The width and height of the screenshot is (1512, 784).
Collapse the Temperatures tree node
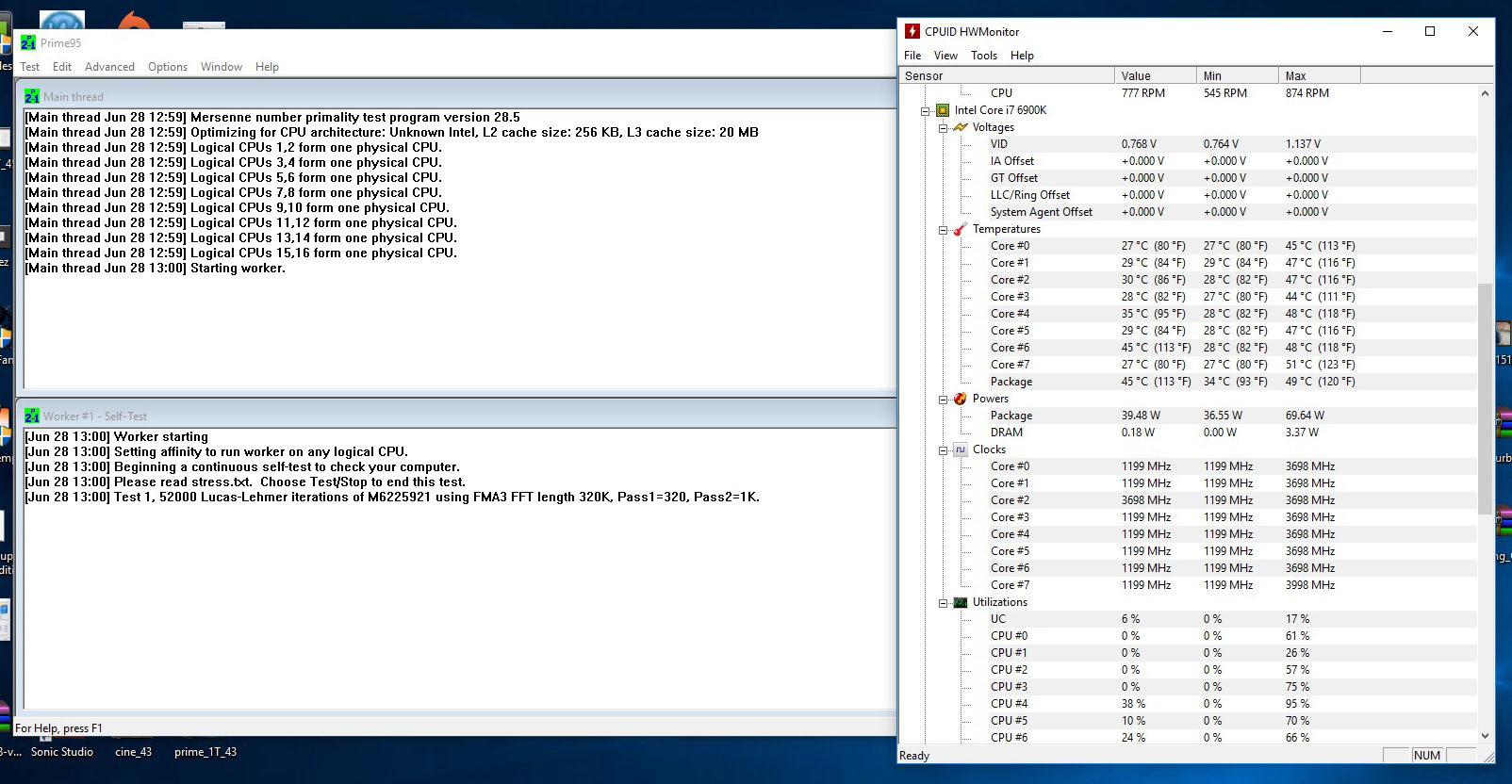pyautogui.click(x=943, y=229)
